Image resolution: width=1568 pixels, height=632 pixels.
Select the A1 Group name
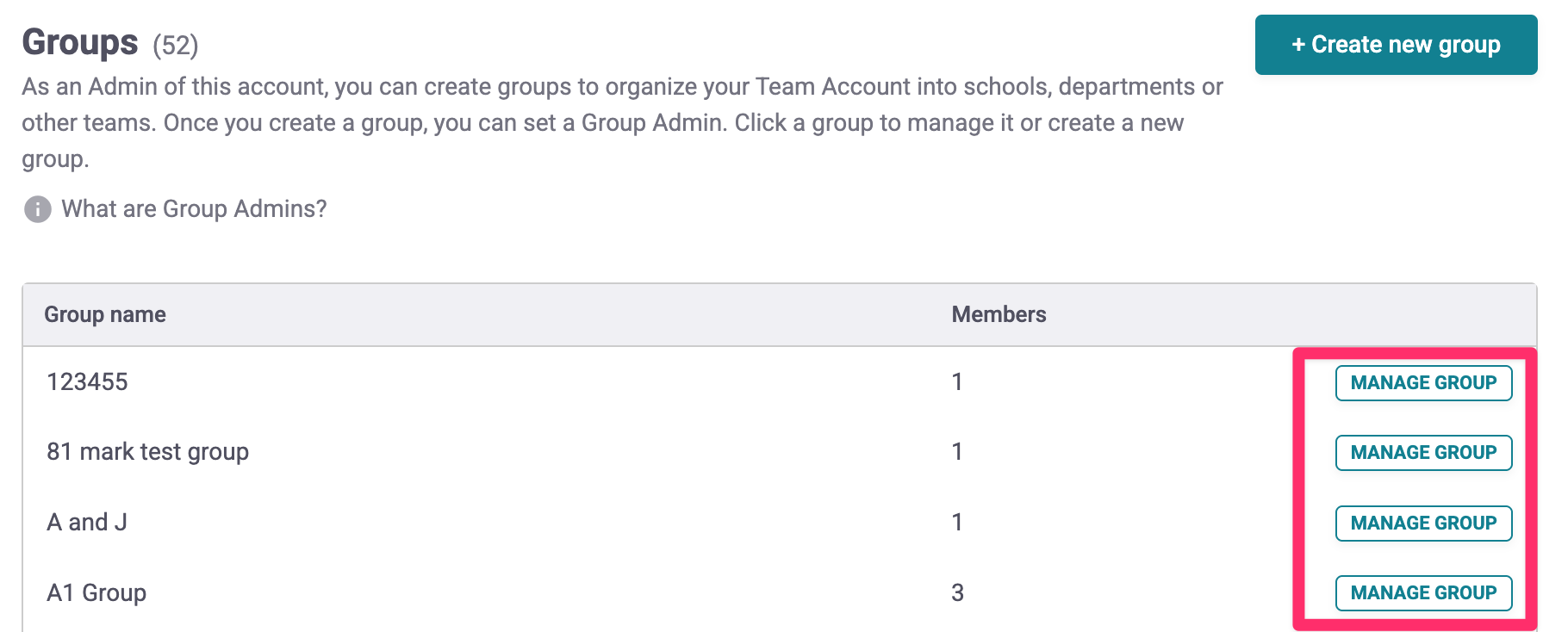coord(96,593)
